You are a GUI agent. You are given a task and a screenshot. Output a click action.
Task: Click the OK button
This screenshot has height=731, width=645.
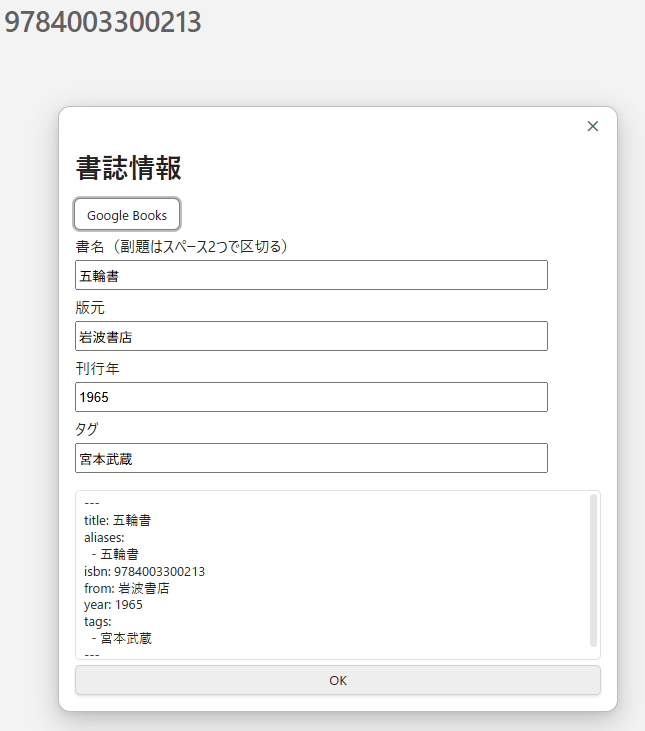click(338, 680)
